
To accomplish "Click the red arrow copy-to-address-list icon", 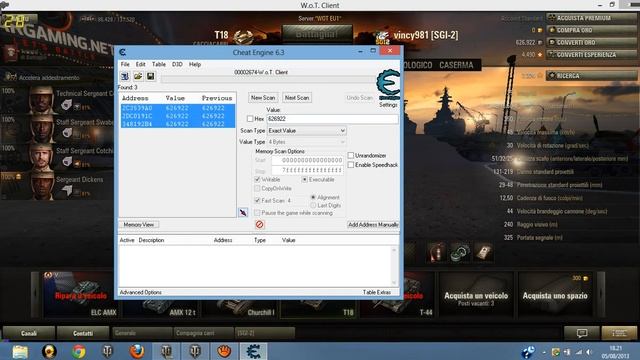I will [x=243, y=213].
